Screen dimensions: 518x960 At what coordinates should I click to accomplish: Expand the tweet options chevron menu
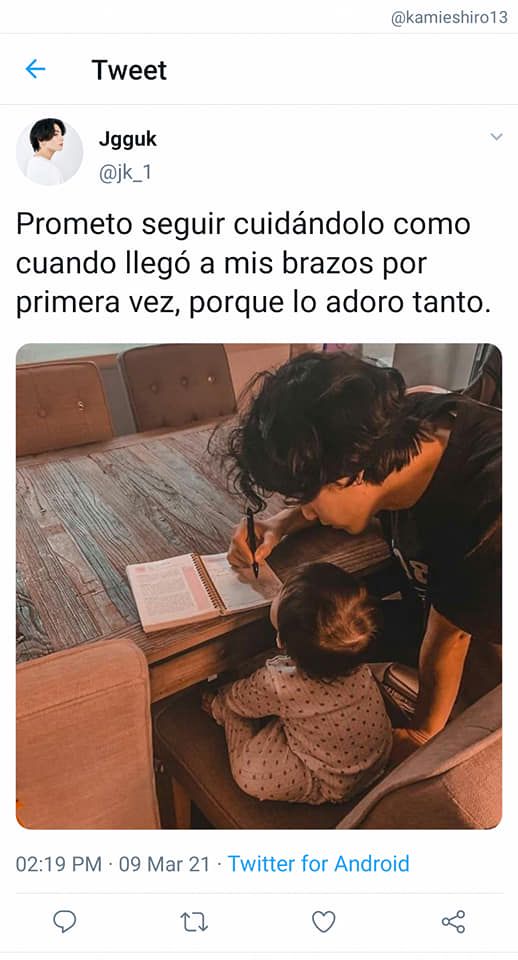497,137
